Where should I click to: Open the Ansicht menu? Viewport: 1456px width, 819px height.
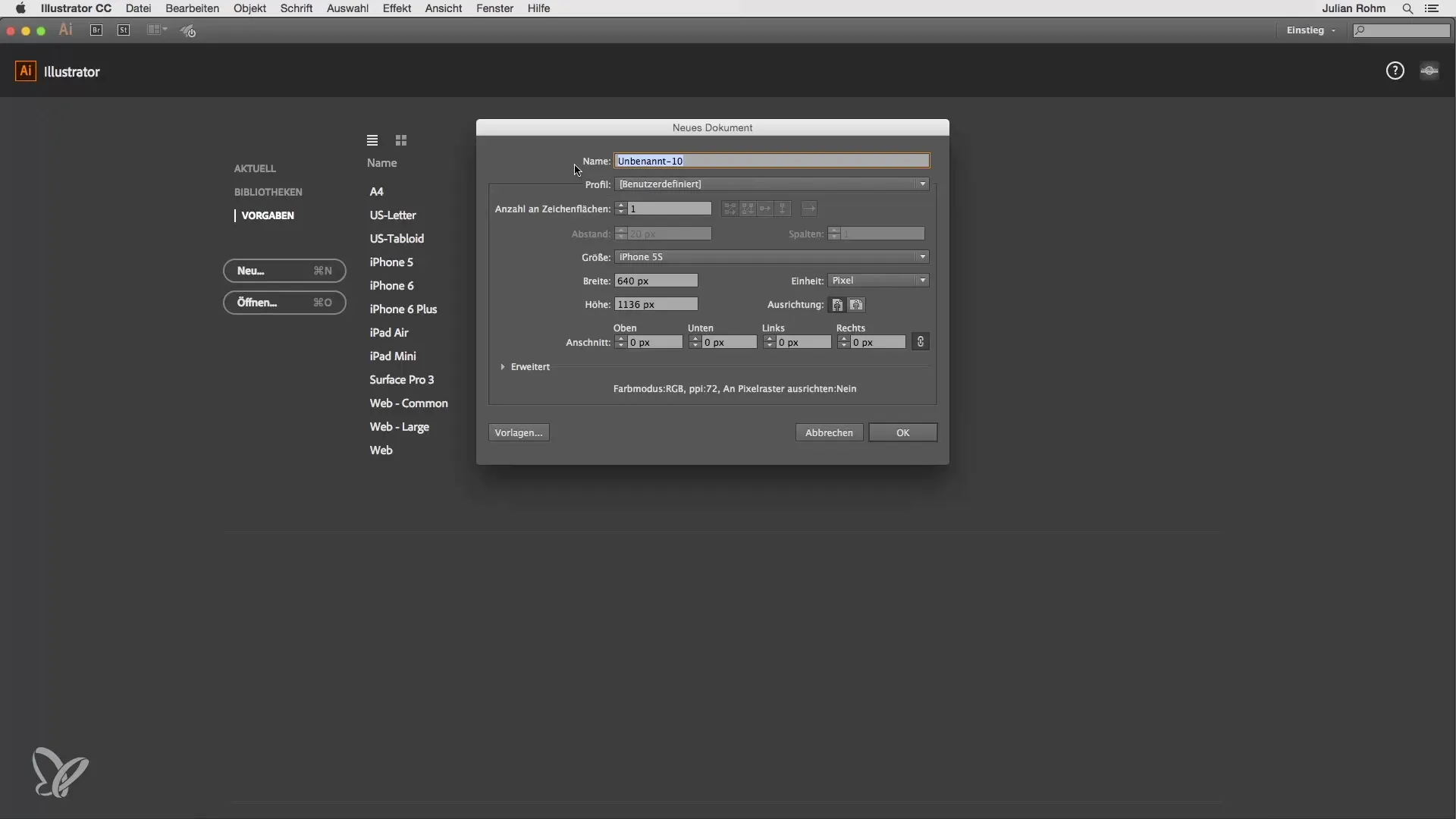pos(444,8)
